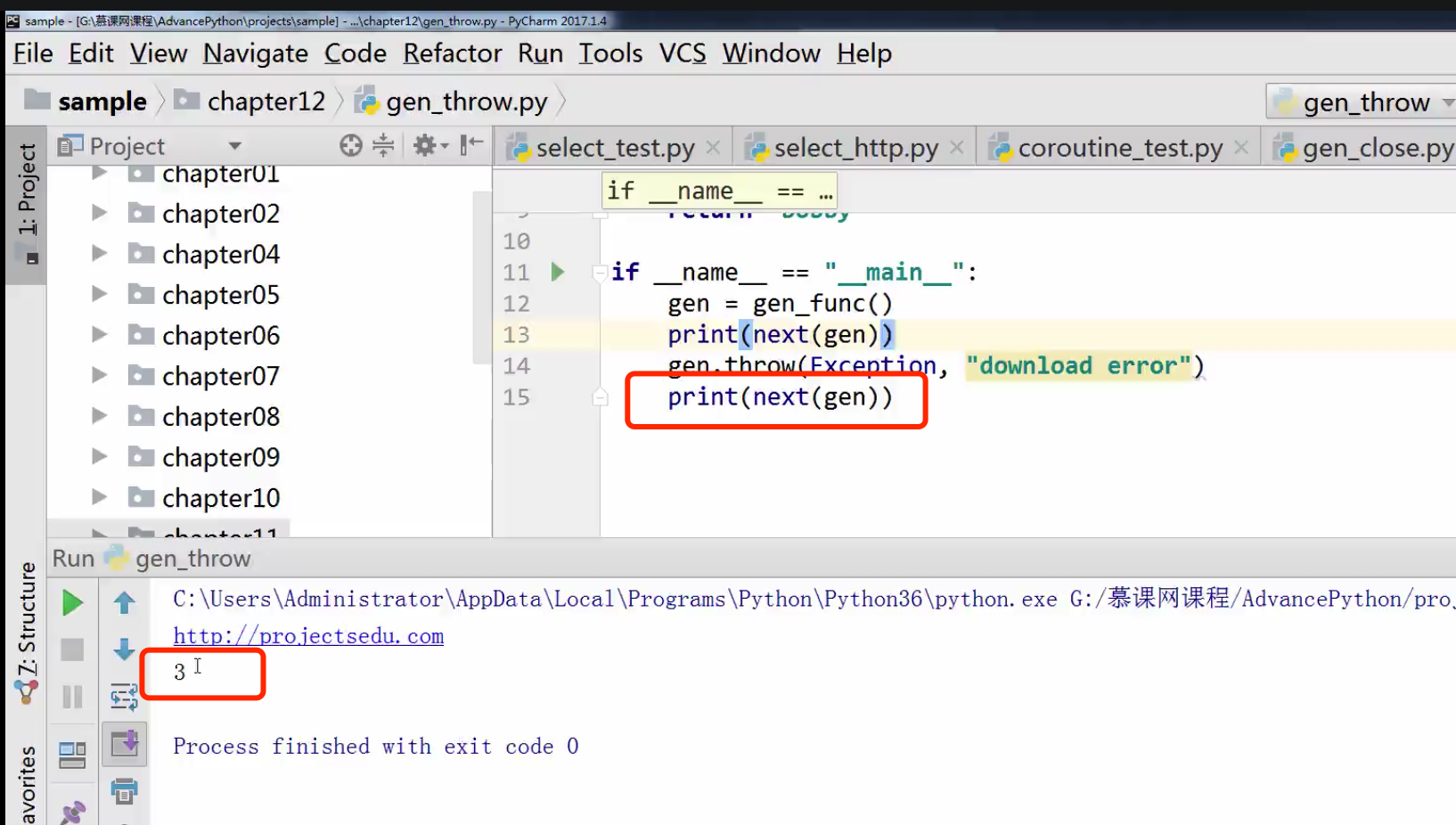Viewport: 1456px width, 825px height.
Task: Select the gen_throw tab in Run panel
Action: click(178, 559)
